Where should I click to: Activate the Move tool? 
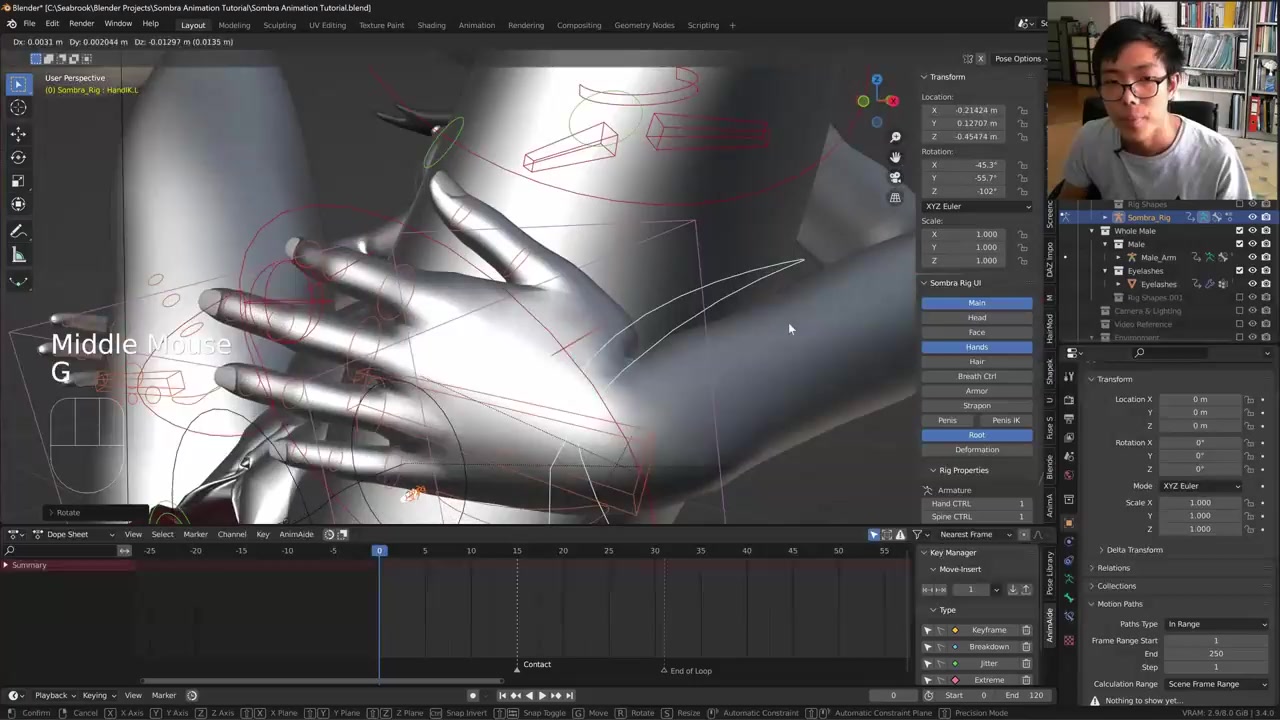(18, 134)
